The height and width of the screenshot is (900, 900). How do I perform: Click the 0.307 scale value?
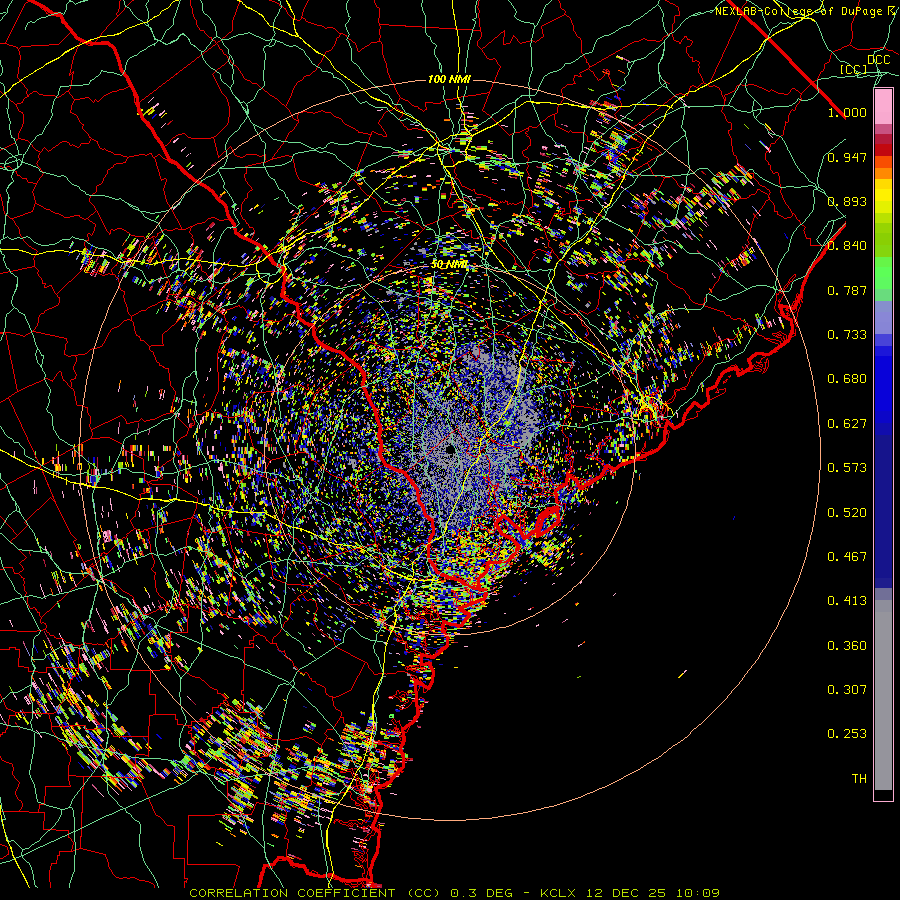tap(847, 690)
